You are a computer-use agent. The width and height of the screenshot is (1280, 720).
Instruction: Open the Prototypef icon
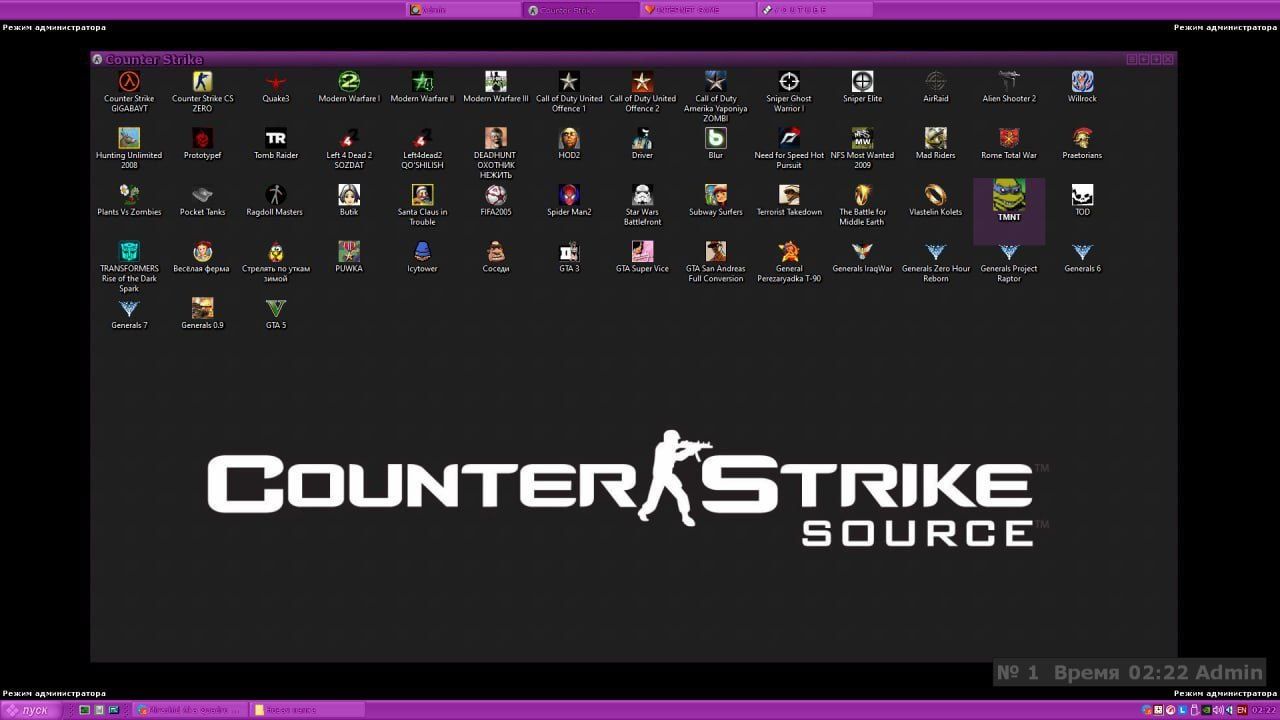[202, 138]
